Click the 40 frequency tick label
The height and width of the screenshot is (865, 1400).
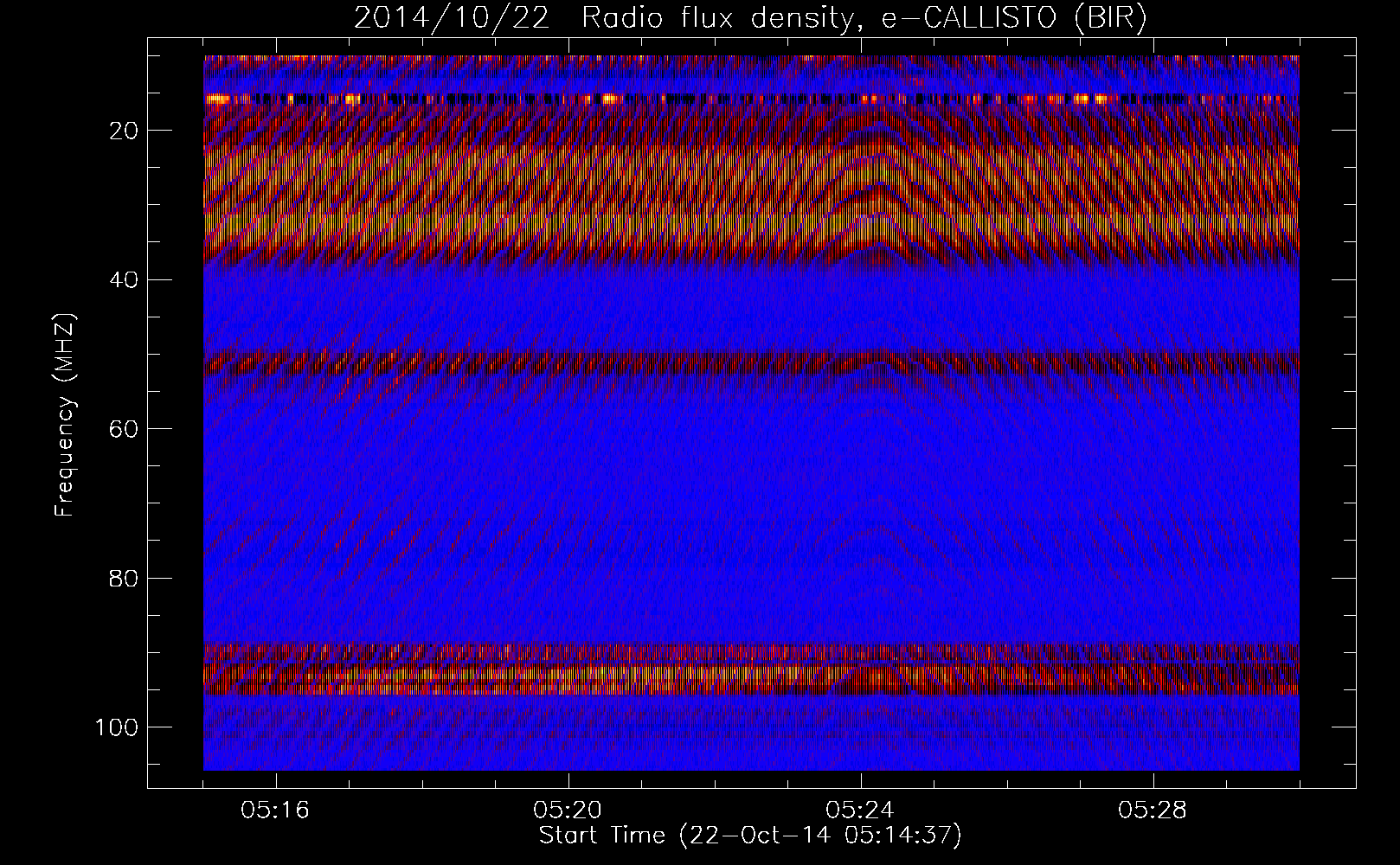click(124, 279)
